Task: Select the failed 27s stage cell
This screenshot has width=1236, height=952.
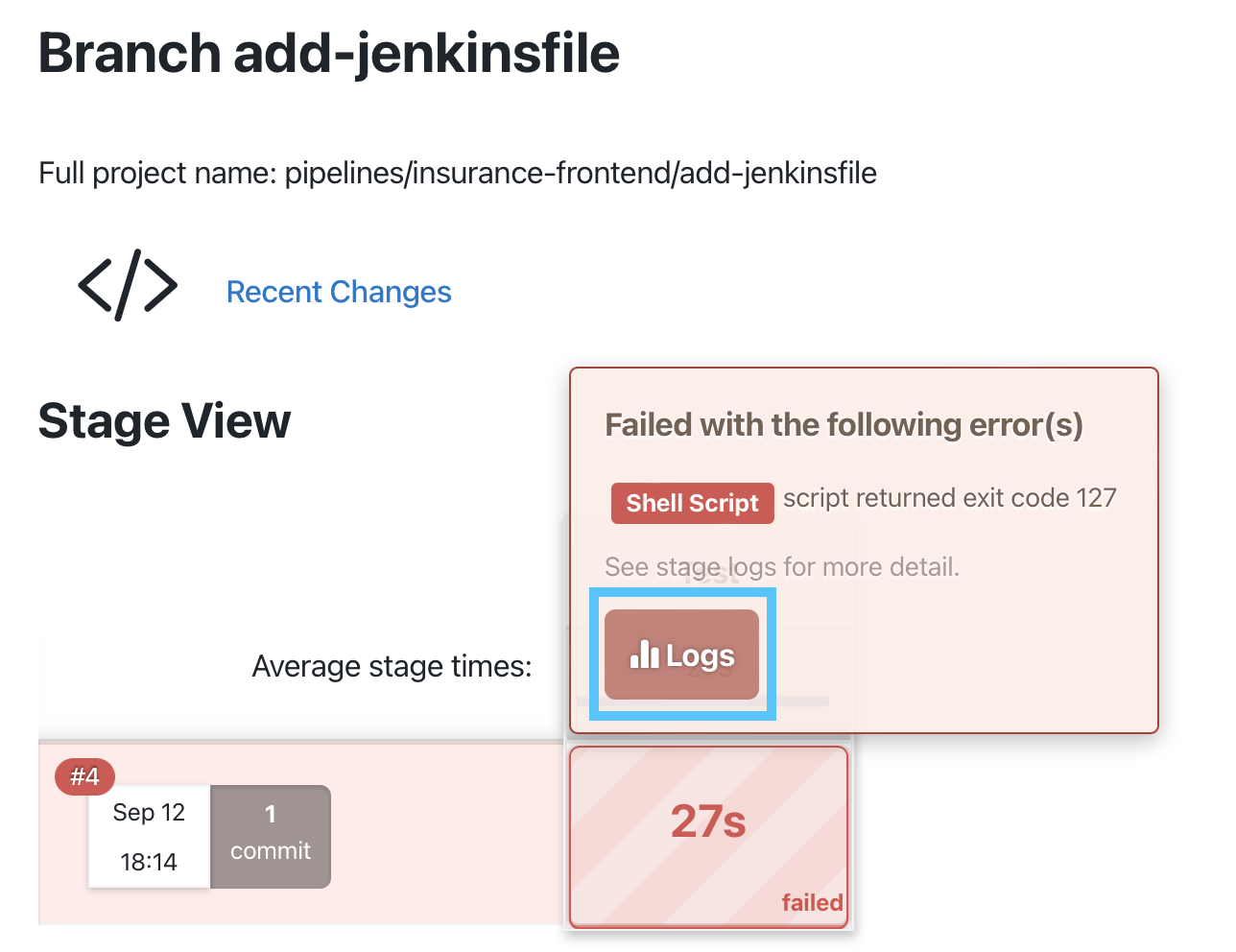Action: (709, 838)
